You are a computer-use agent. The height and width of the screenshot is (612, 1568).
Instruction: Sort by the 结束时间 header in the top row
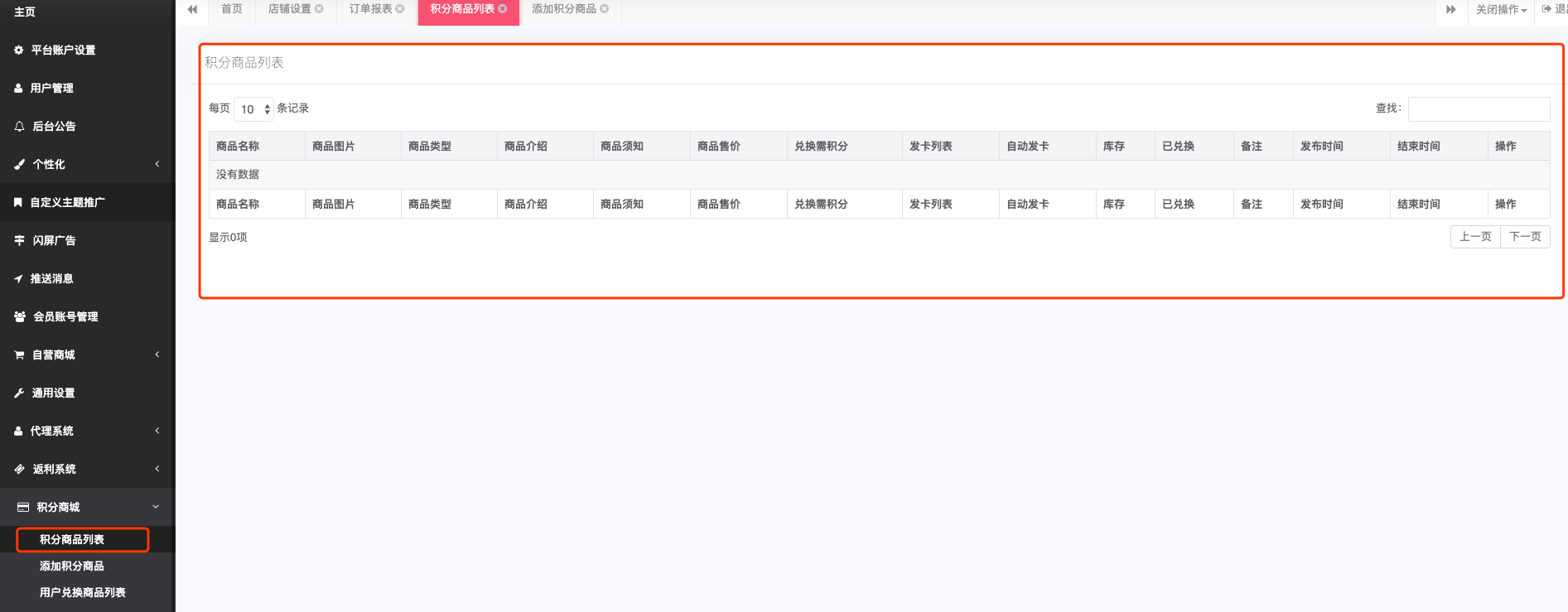[x=1439, y=147]
